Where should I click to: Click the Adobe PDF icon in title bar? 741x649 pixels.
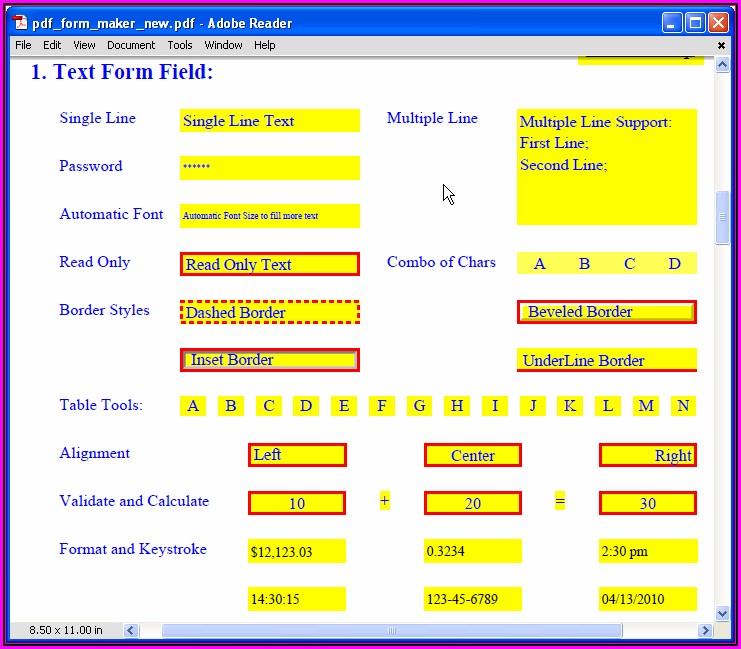click(20, 22)
